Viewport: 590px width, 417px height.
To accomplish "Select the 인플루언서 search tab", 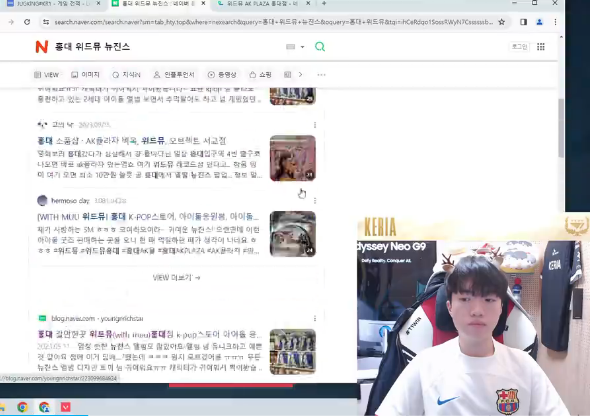I will click(x=174, y=75).
